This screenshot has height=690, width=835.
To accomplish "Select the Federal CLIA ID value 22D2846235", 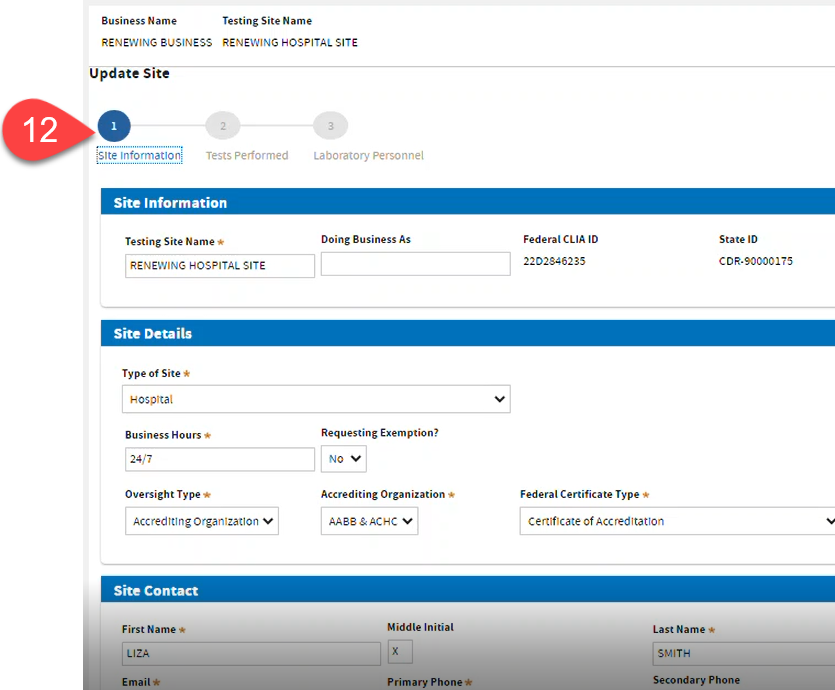I will 554,261.
